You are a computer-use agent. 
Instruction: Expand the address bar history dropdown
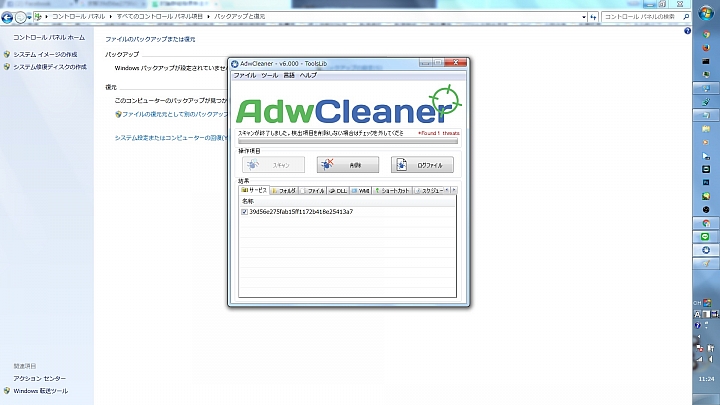pyautogui.click(x=584, y=17)
